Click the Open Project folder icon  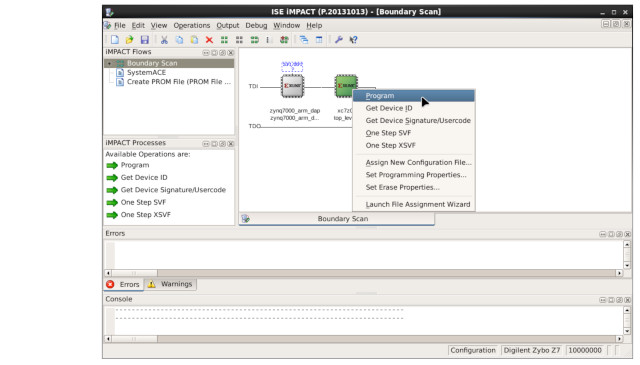coord(129,40)
